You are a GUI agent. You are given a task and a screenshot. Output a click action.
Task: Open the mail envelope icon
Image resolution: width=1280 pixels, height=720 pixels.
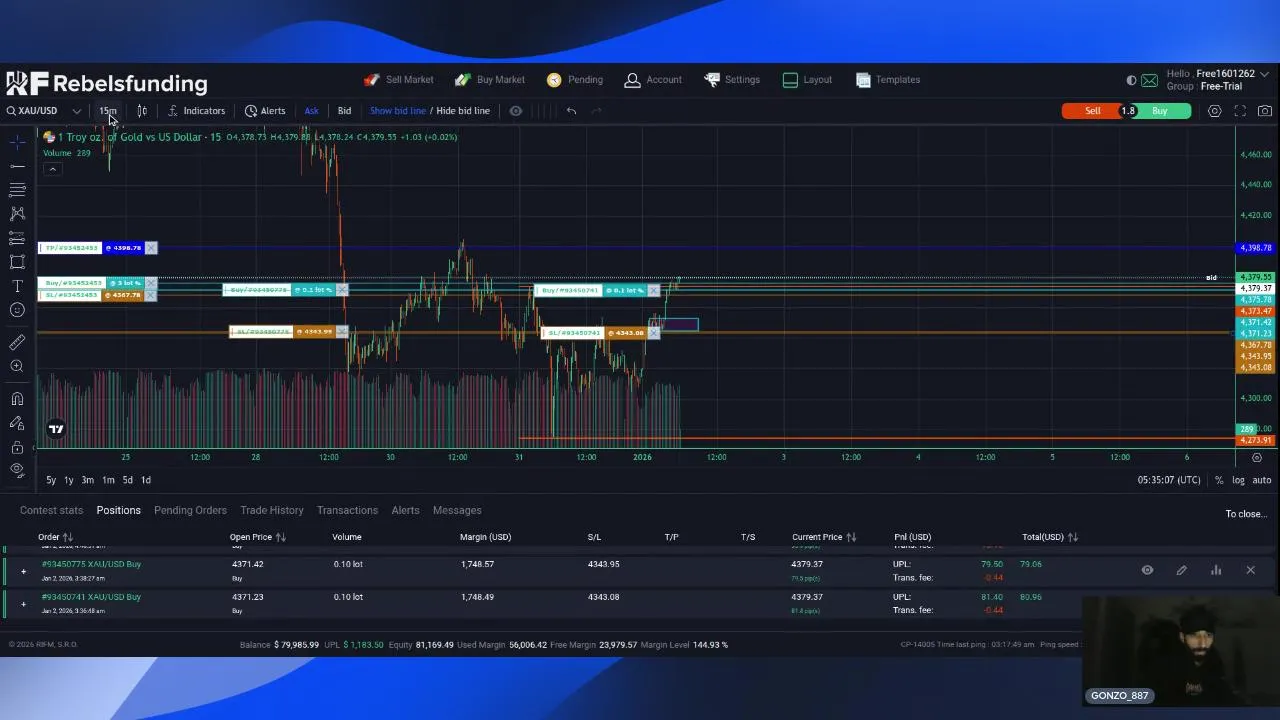tap(1149, 80)
